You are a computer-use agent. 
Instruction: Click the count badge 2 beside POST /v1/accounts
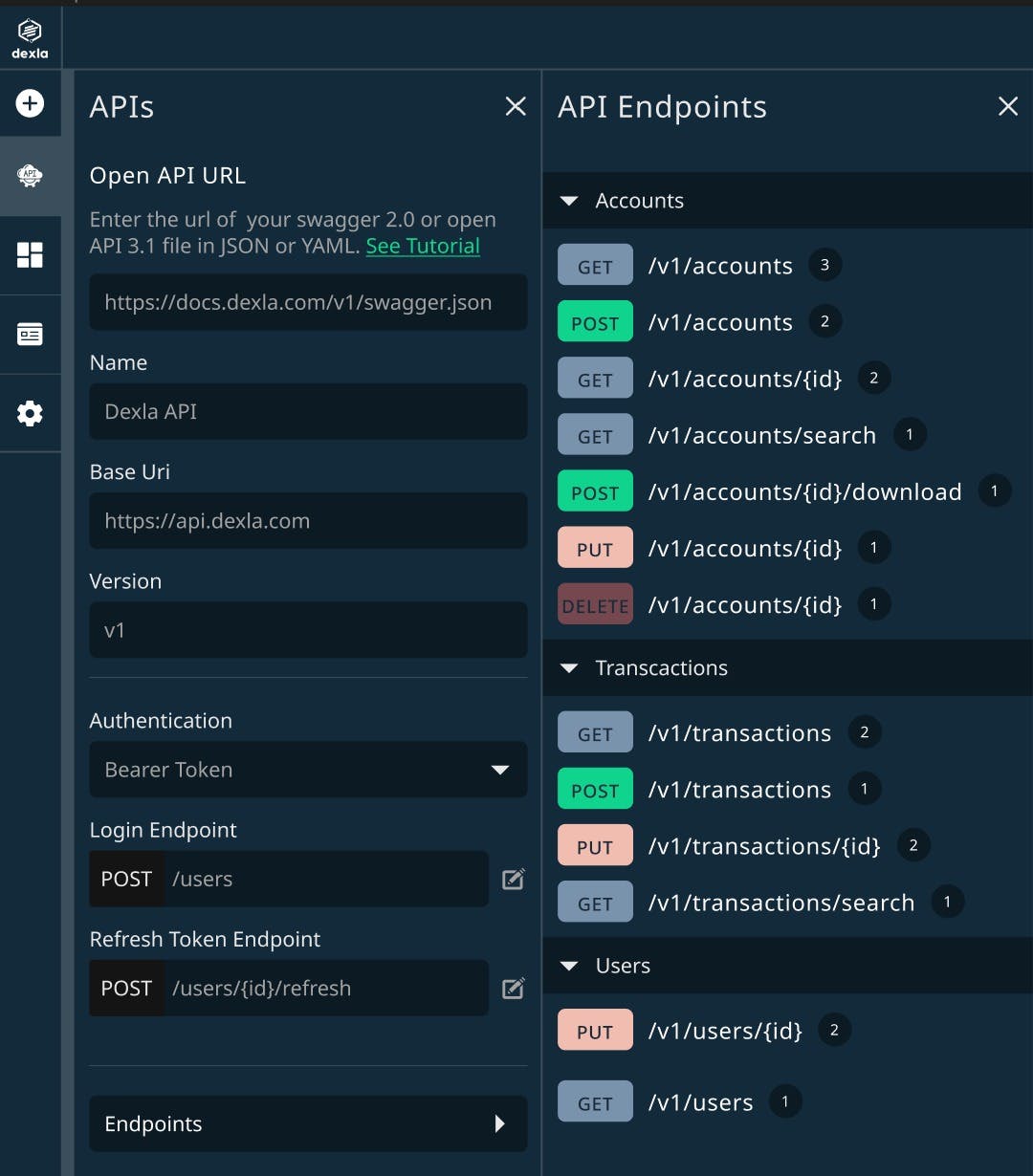tap(824, 321)
